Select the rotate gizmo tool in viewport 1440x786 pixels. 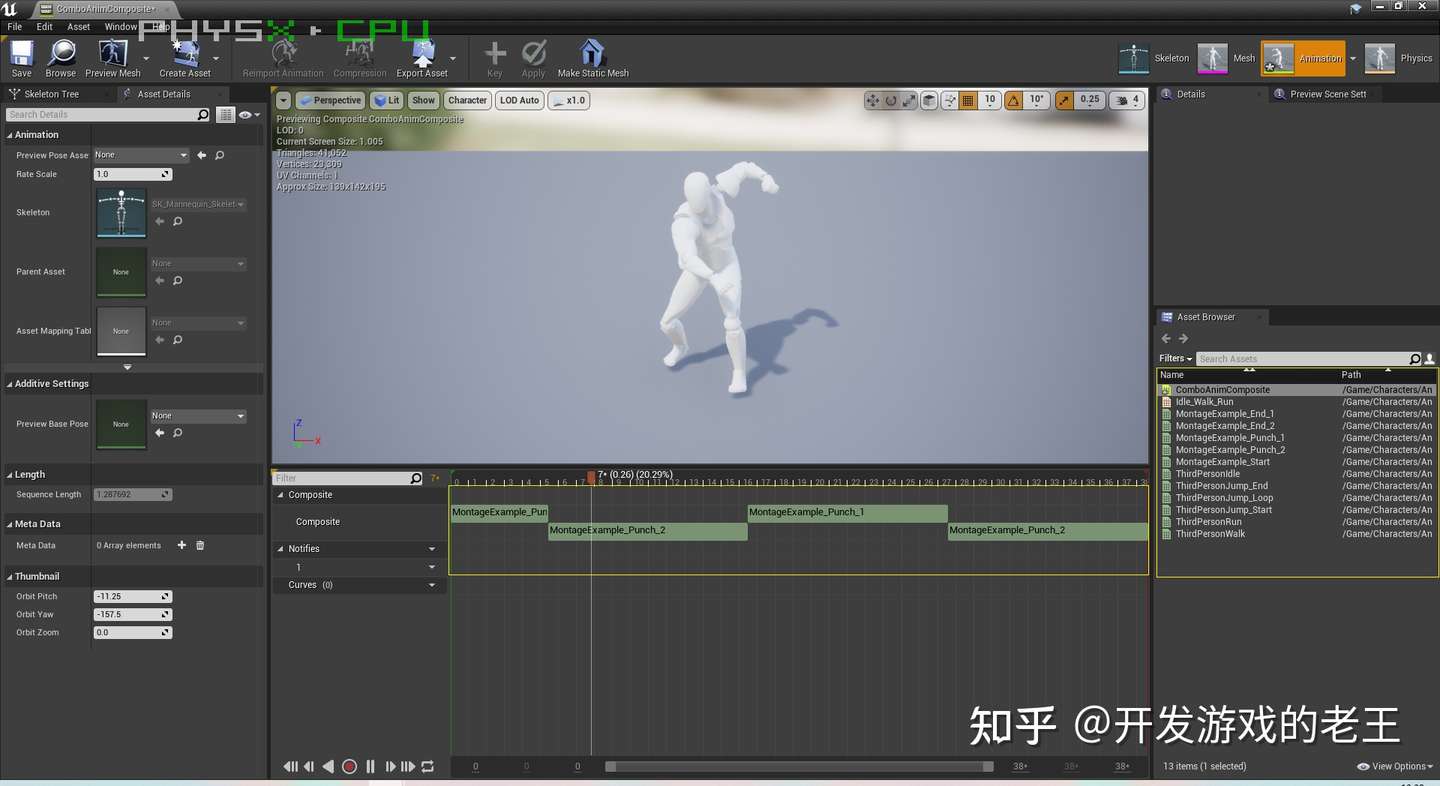(x=891, y=100)
